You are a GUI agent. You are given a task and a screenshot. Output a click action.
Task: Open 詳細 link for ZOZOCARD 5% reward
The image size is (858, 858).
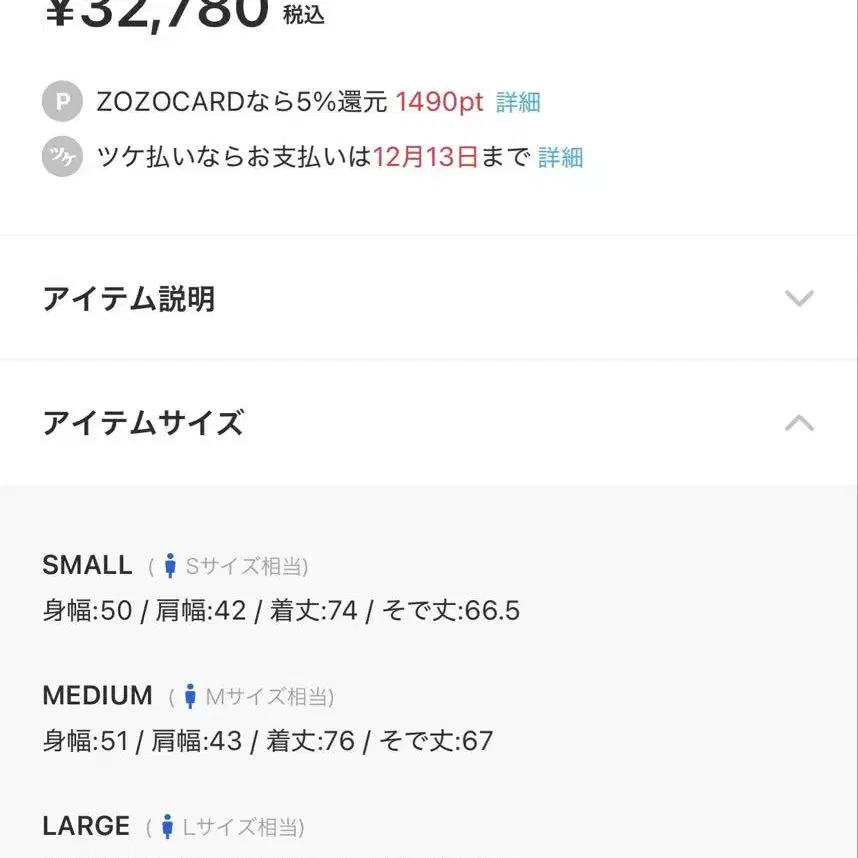(x=518, y=102)
